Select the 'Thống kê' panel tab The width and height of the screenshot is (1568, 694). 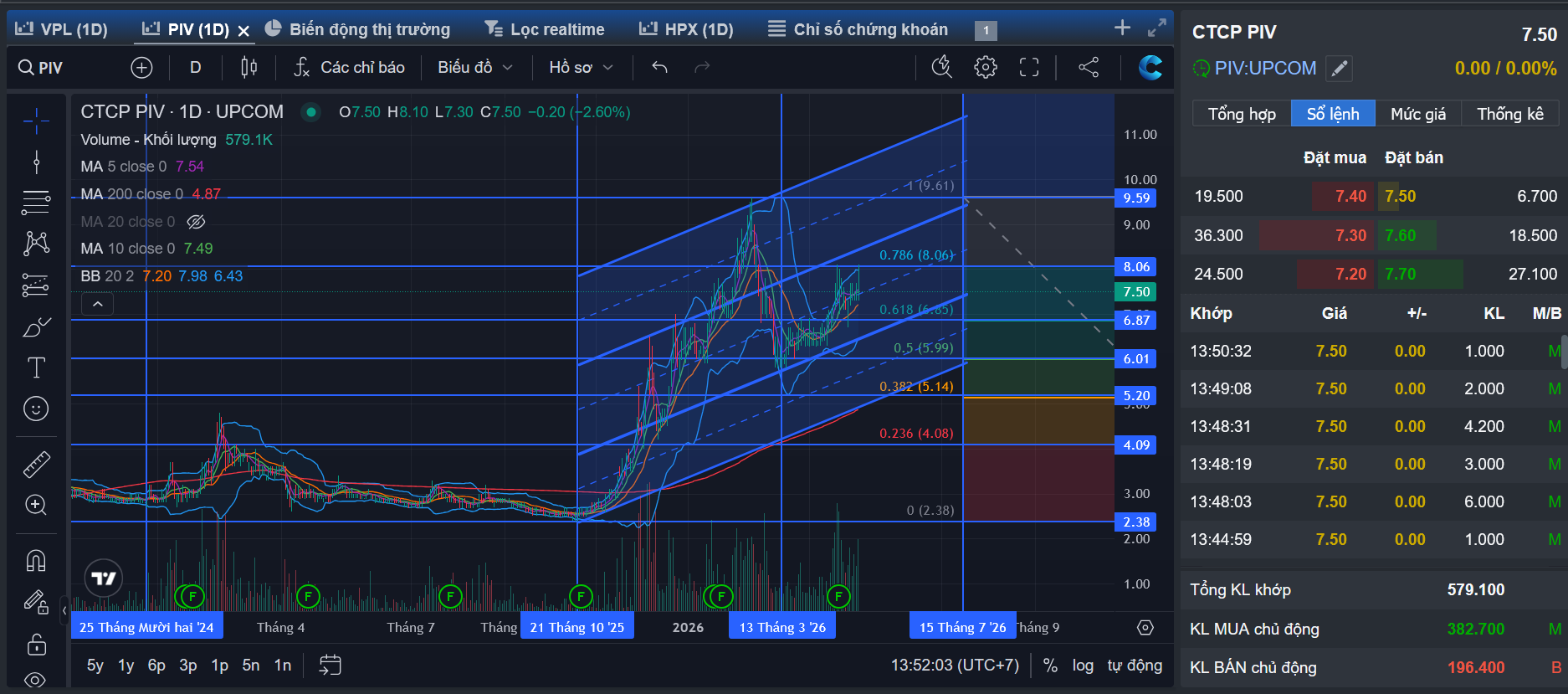click(1510, 114)
